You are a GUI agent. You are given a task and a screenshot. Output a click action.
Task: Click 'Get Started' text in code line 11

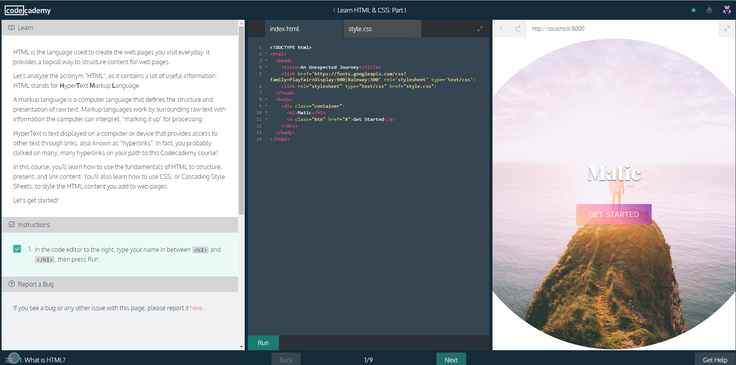pyautogui.click(x=368, y=120)
